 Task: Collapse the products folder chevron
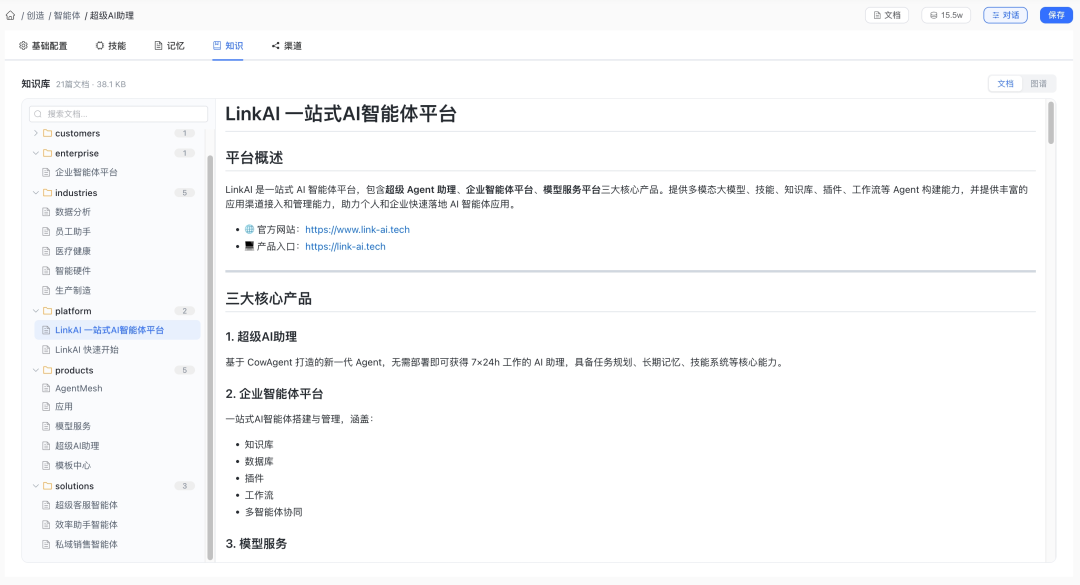coord(36,370)
